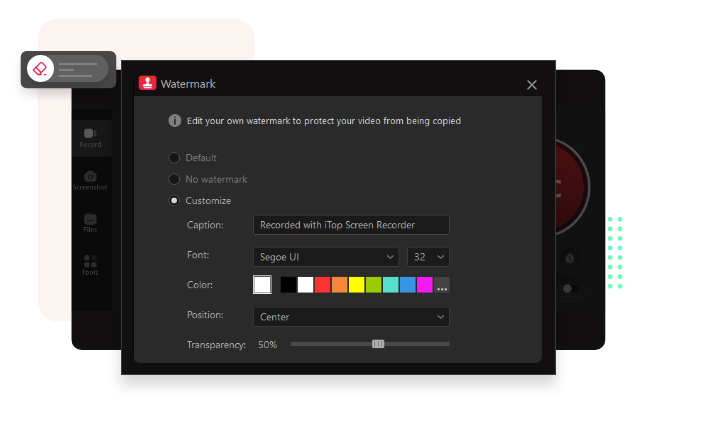Click the red REC button in background window
Viewport: 722px width, 427px height.
pos(571,187)
